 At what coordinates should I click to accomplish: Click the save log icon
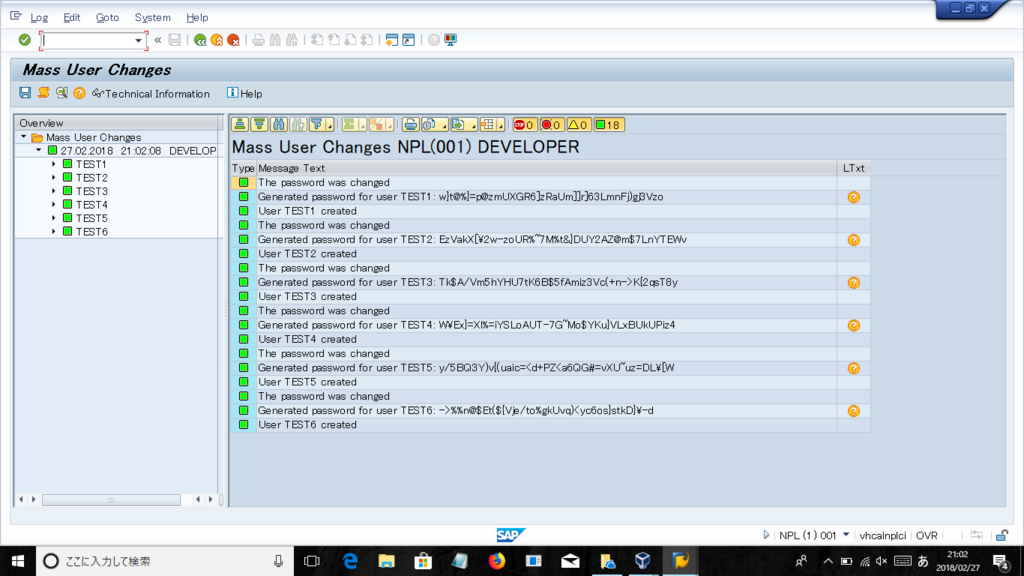pyautogui.click(x=25, y=93)
